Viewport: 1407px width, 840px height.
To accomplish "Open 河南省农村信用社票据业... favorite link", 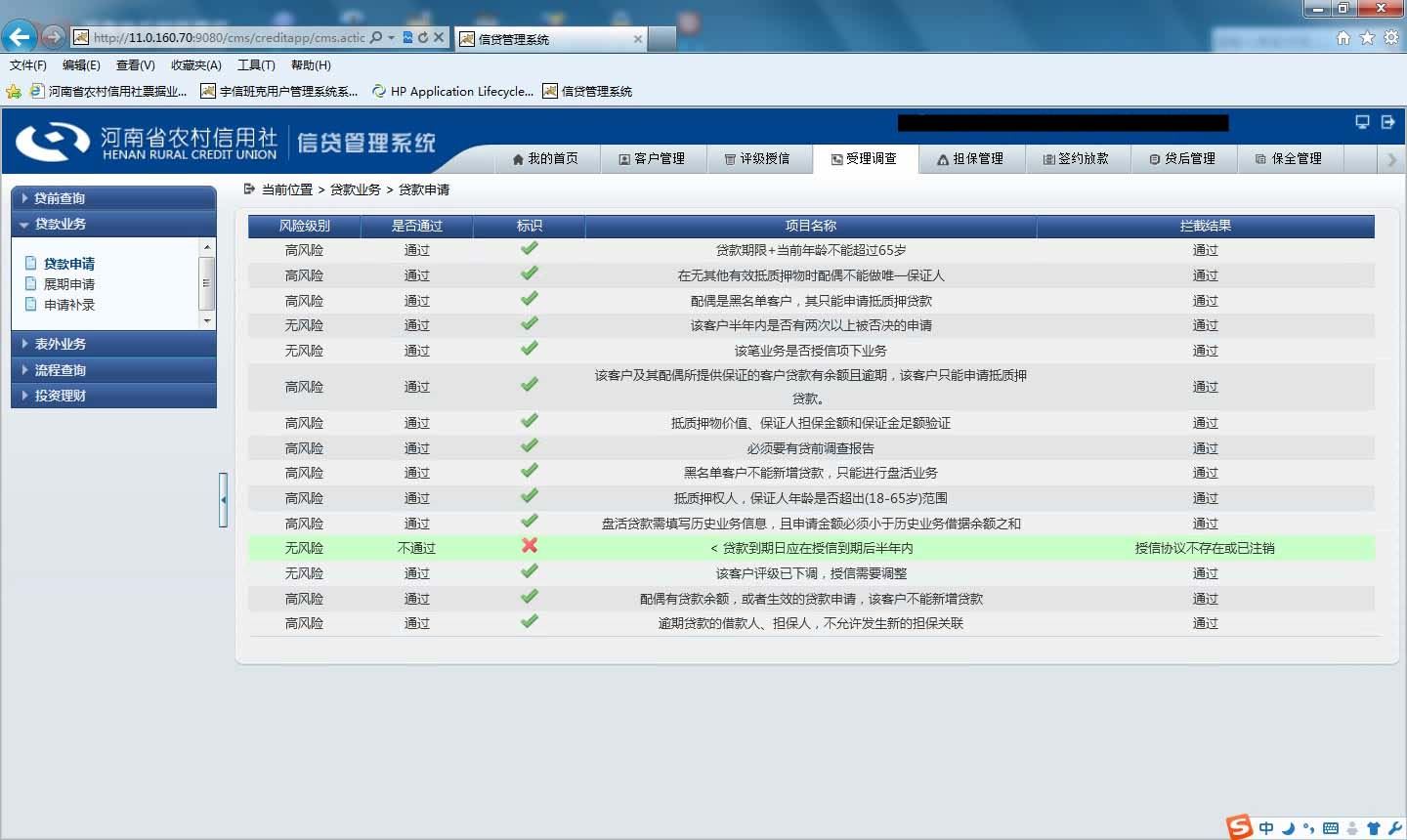I will 108,92.
